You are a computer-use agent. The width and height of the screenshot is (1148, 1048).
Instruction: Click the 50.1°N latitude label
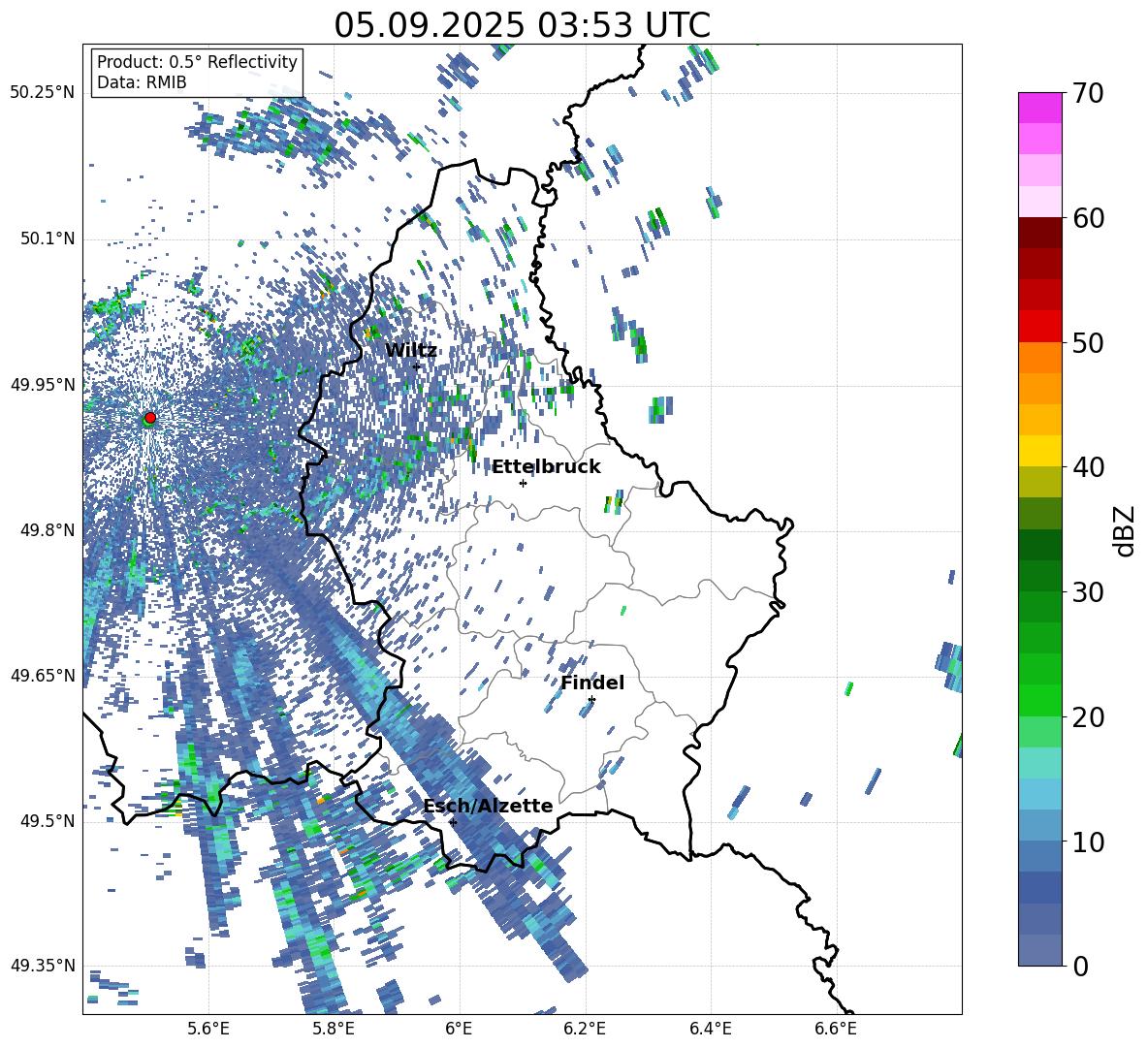click(x=47, y=239)
